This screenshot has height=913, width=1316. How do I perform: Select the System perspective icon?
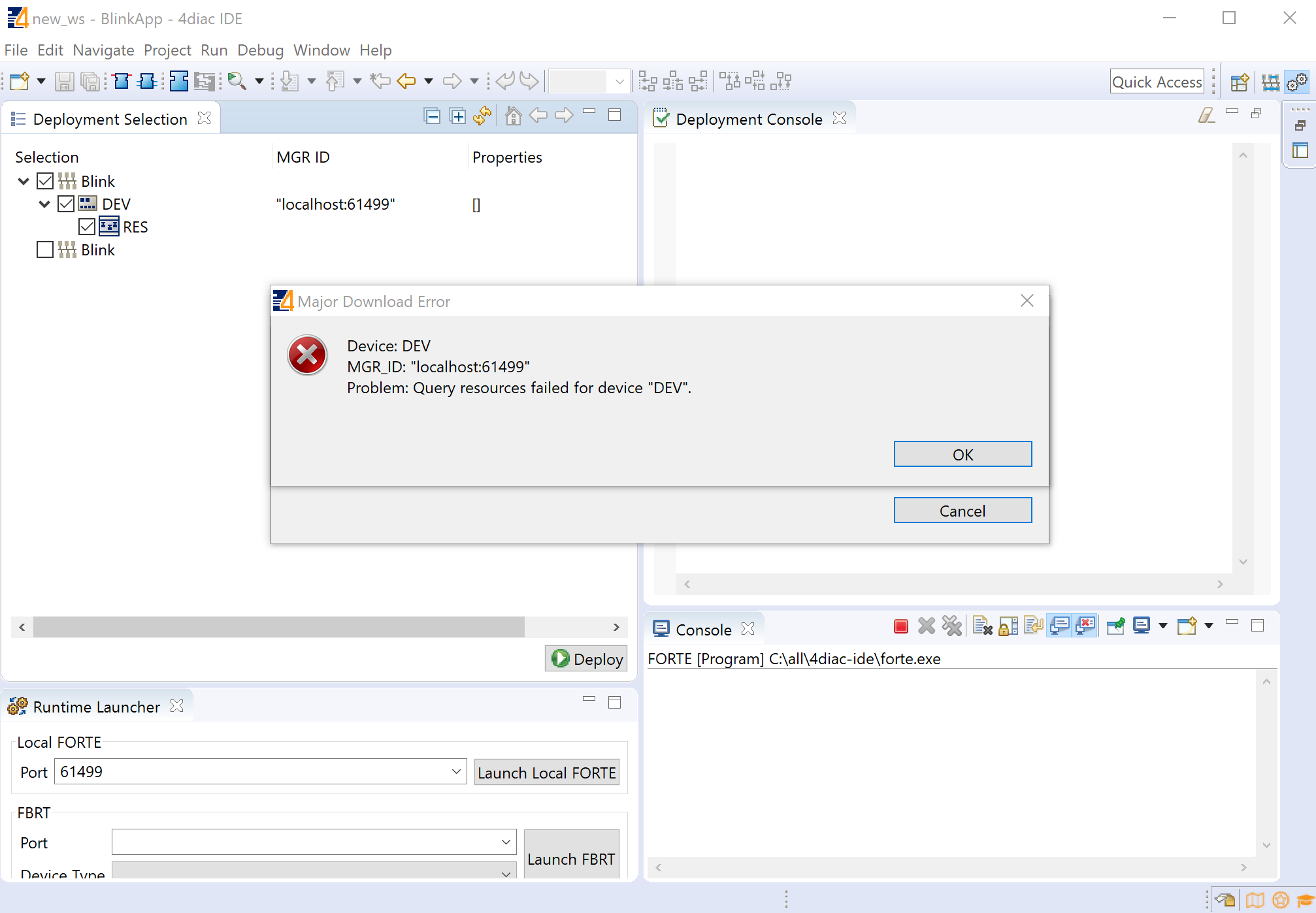1270,82
